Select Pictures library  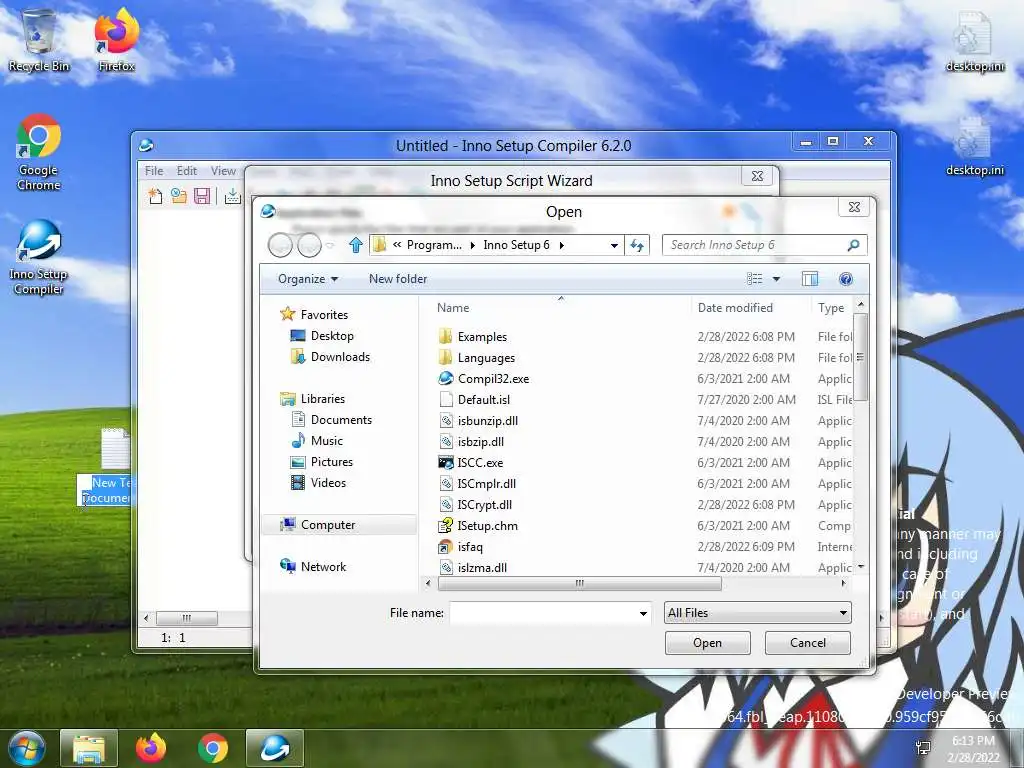(321, 462)
